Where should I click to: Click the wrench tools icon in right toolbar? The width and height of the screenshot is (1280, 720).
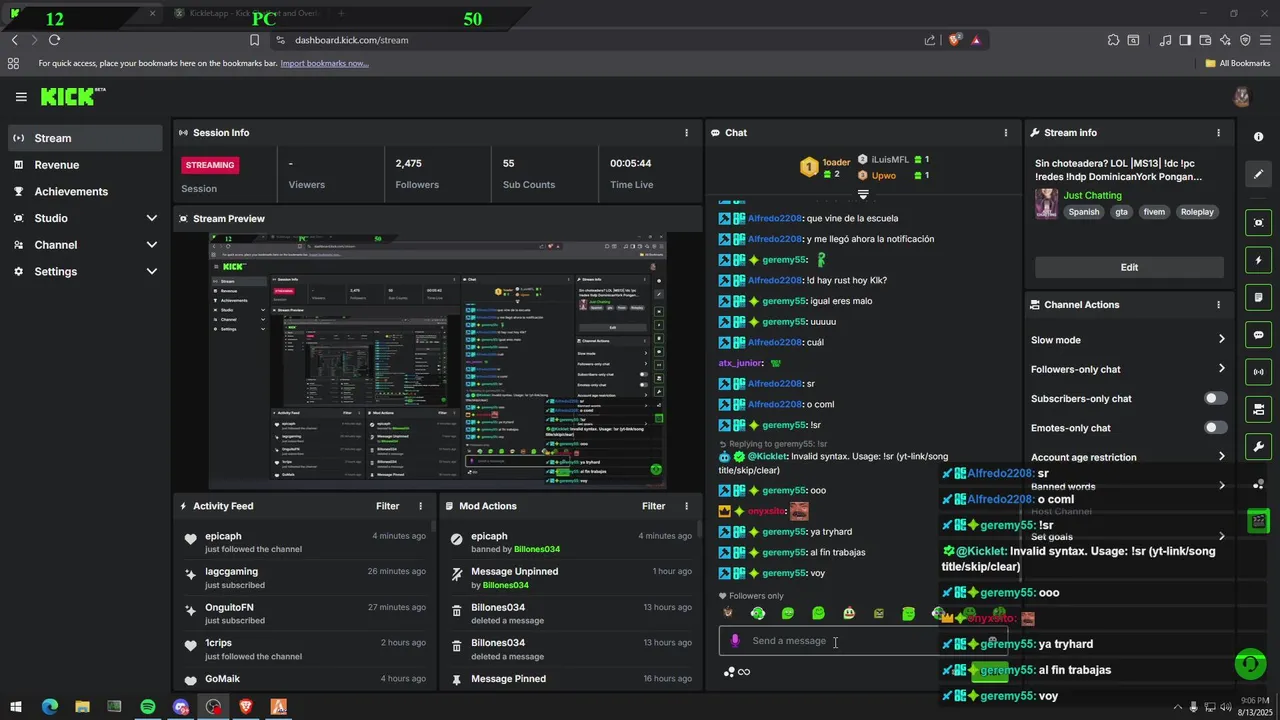click(x=1258, y=446)
